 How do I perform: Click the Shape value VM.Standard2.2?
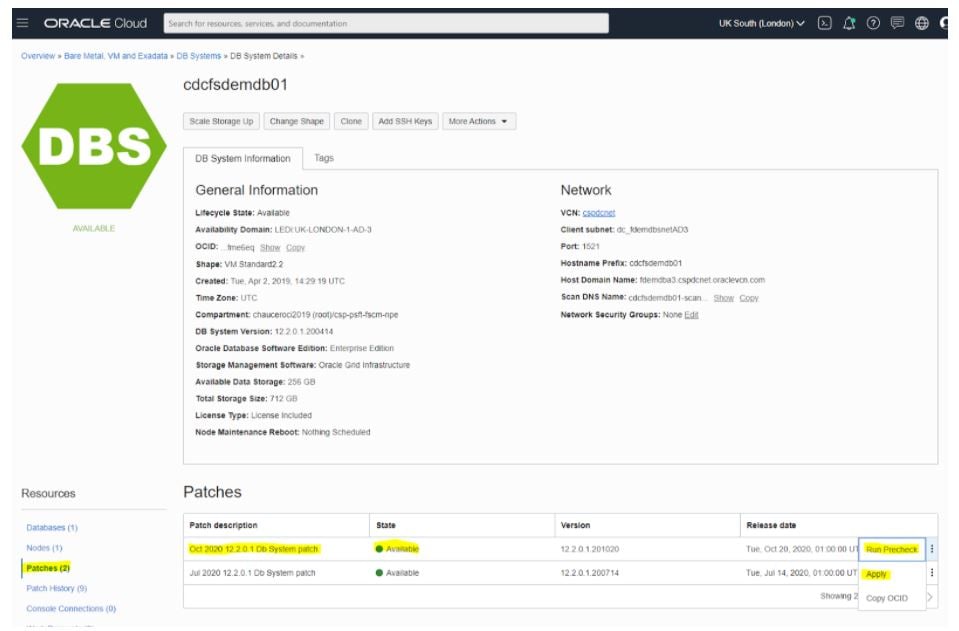tap(254, 265)
